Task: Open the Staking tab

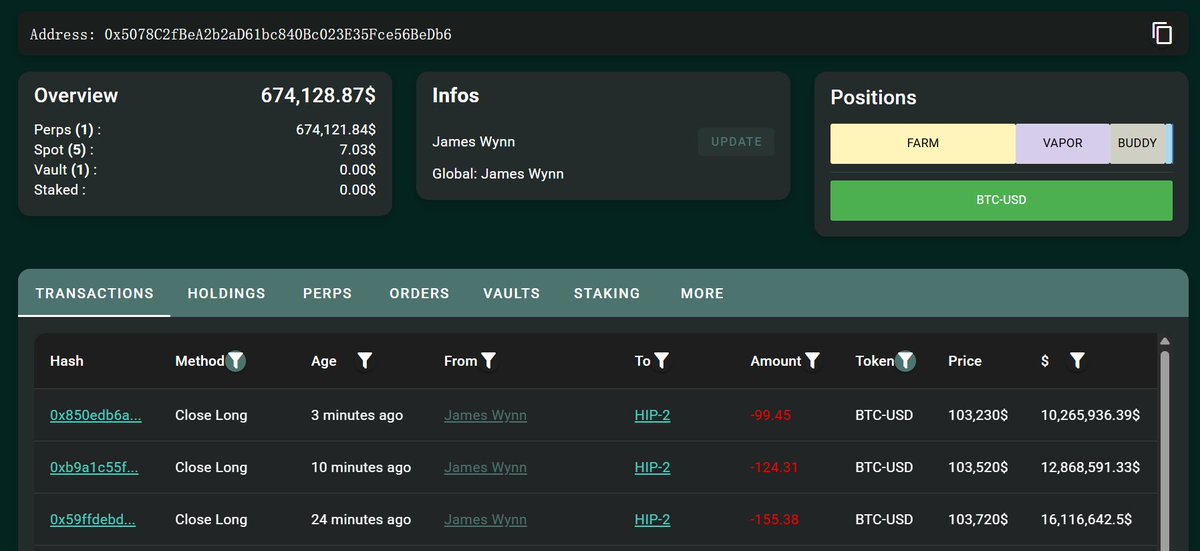Action: pos(607,293)
